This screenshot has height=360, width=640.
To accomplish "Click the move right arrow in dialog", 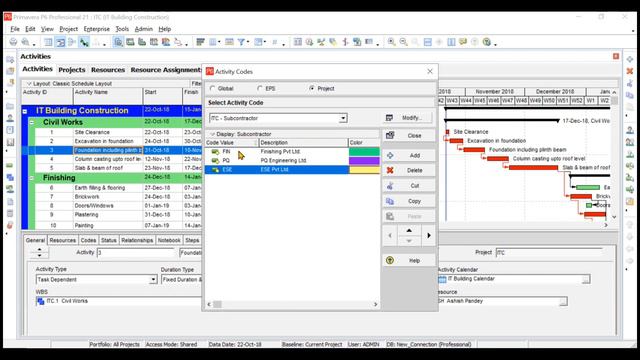I will pyautogui.click(x=429, y=236).
